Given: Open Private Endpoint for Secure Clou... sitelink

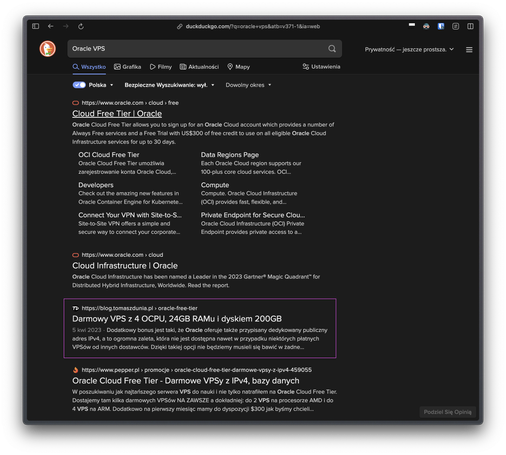Looking at the screenshot, I should (253, 215).
